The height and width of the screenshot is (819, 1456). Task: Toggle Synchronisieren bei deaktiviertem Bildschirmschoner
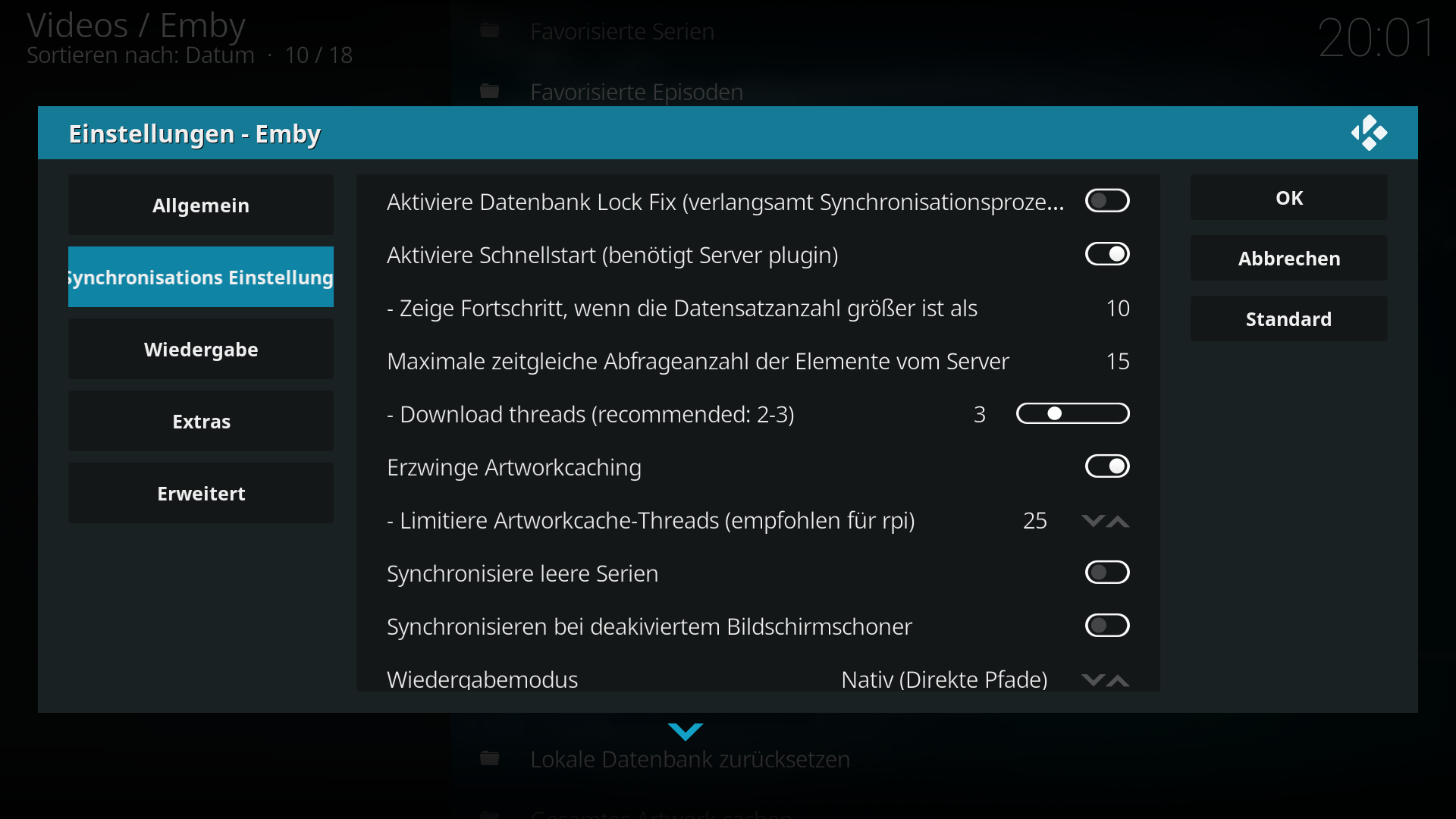1107,626
